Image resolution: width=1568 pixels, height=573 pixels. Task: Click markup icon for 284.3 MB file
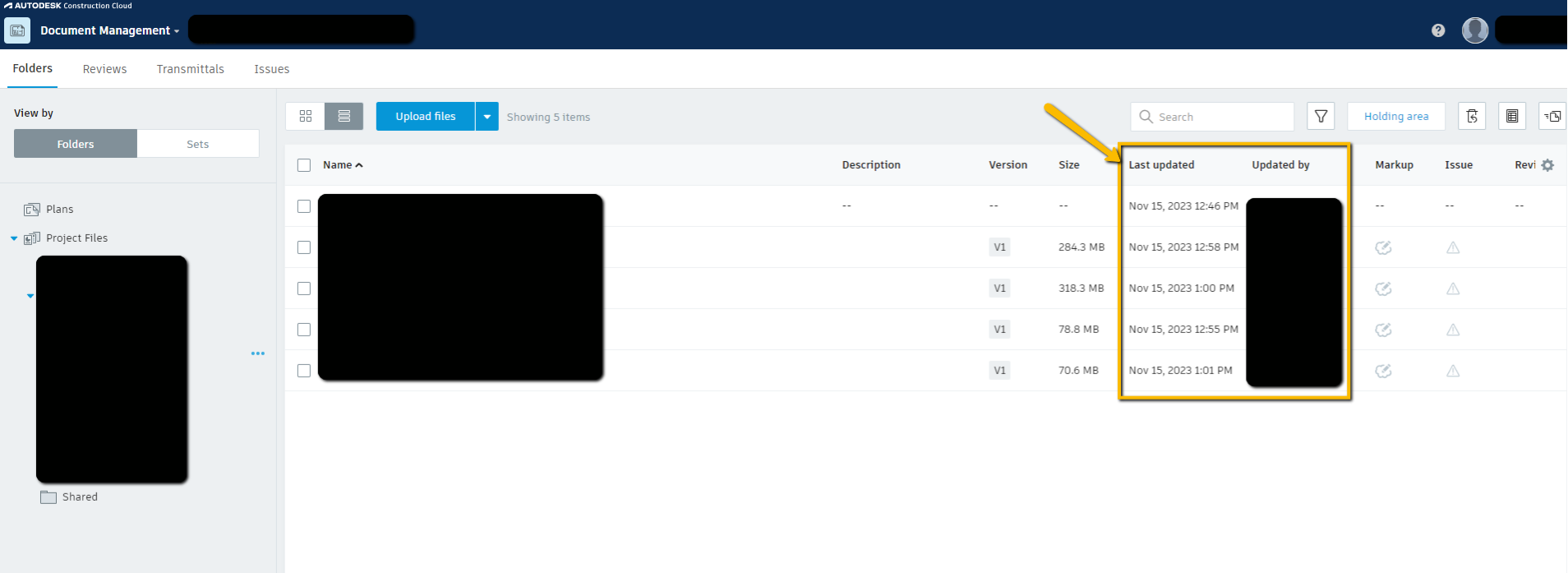point(1383,247)
